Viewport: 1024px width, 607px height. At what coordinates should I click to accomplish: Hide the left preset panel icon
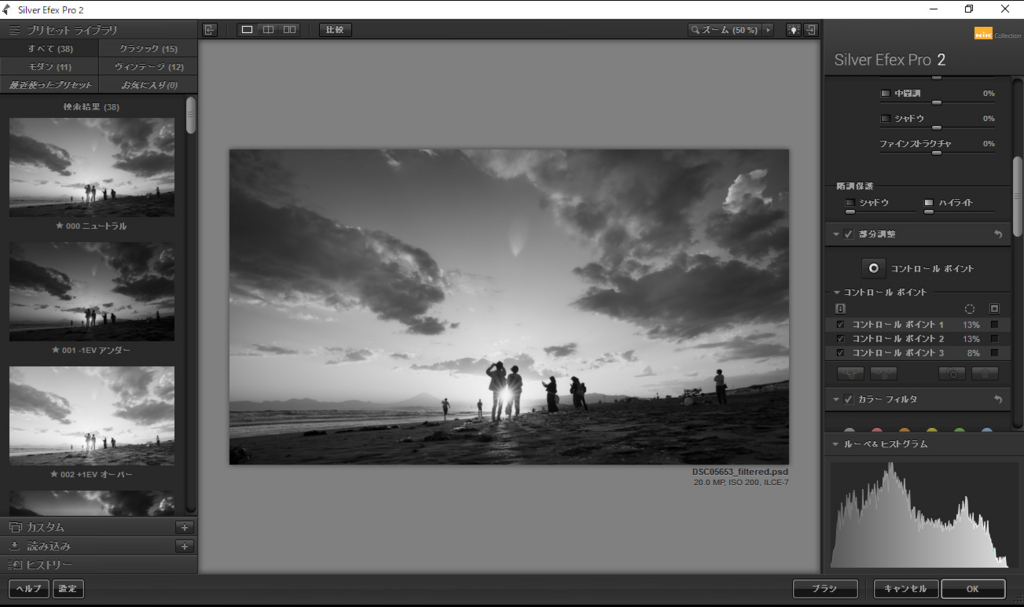[210, 30]
